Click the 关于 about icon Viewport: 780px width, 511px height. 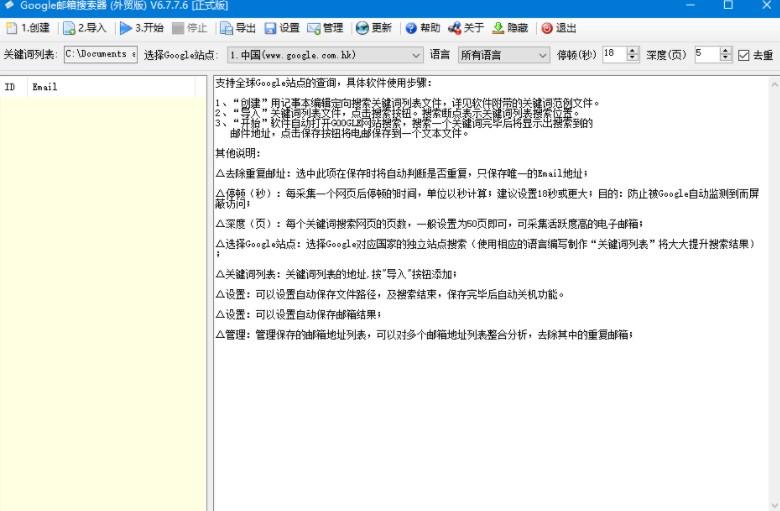[454, 28]
